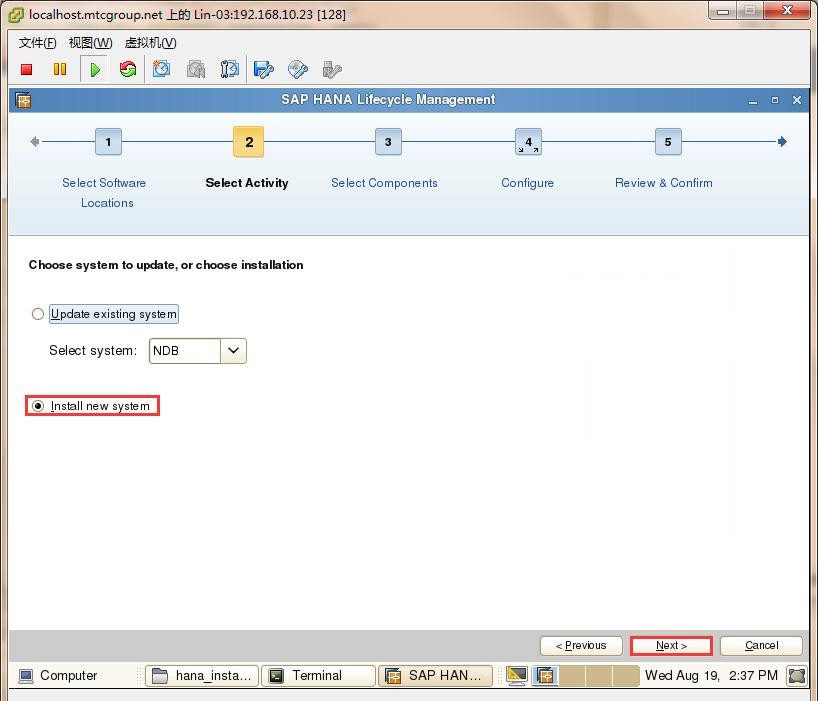
Task: Switch to hana_insta... taskbar window
Action: 202,675
